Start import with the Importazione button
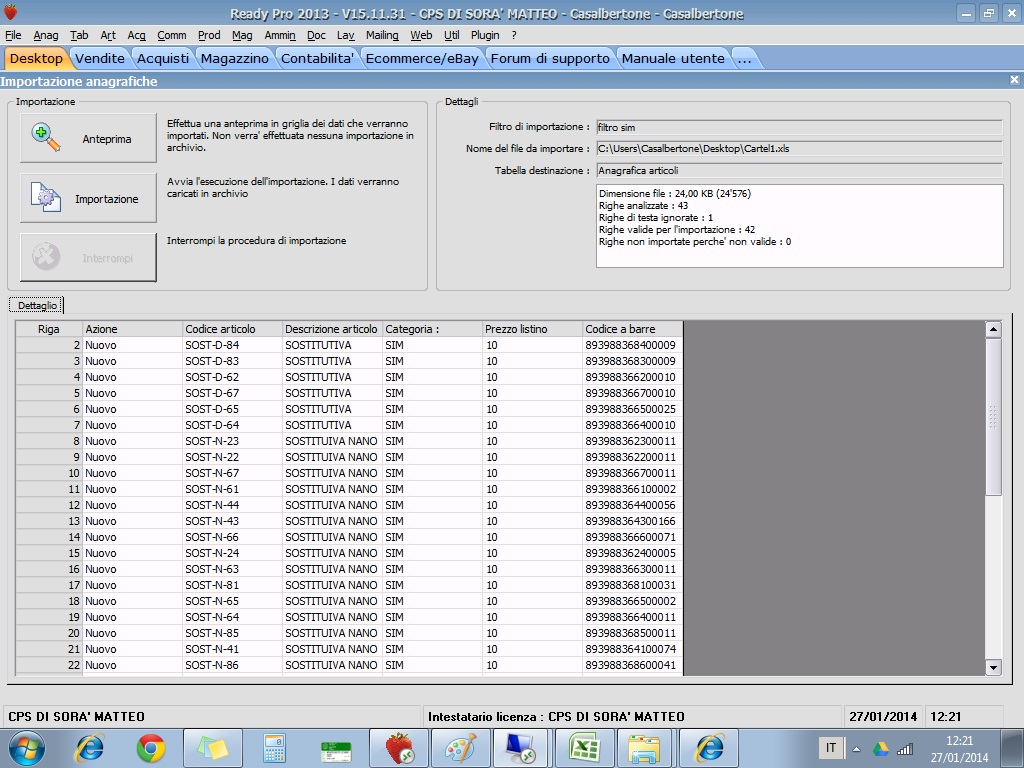This screenshot has width=1024, height=768. tap(88, 198)
